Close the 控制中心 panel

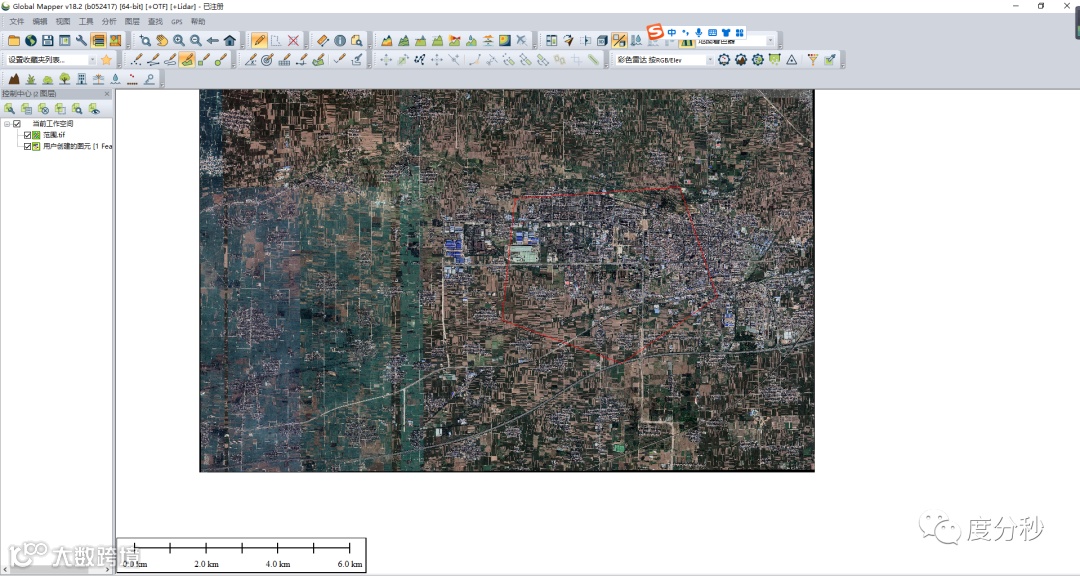[107, 94]
